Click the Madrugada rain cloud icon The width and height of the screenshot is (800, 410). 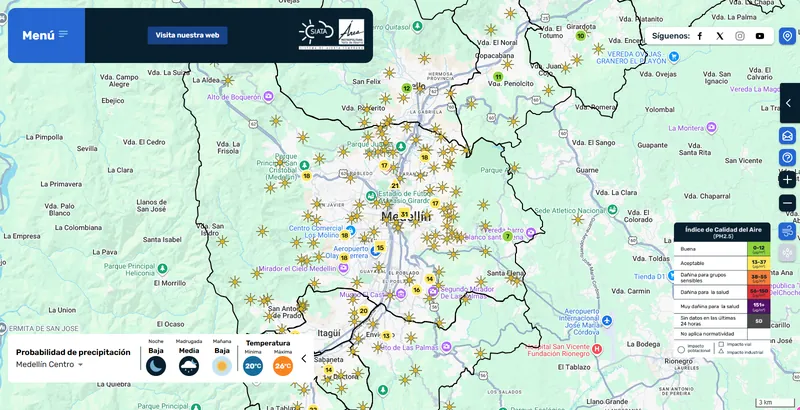[x=189, y=366]
